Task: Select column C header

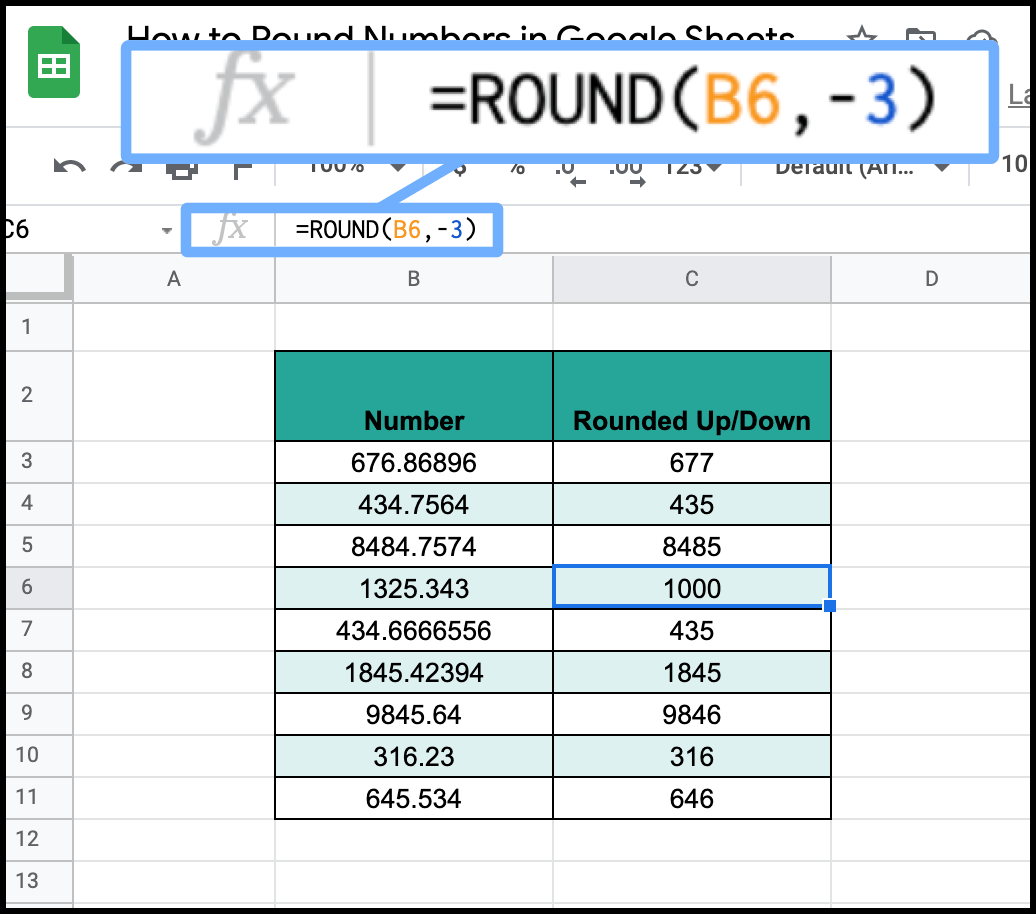Action: [x=692, y=279]
